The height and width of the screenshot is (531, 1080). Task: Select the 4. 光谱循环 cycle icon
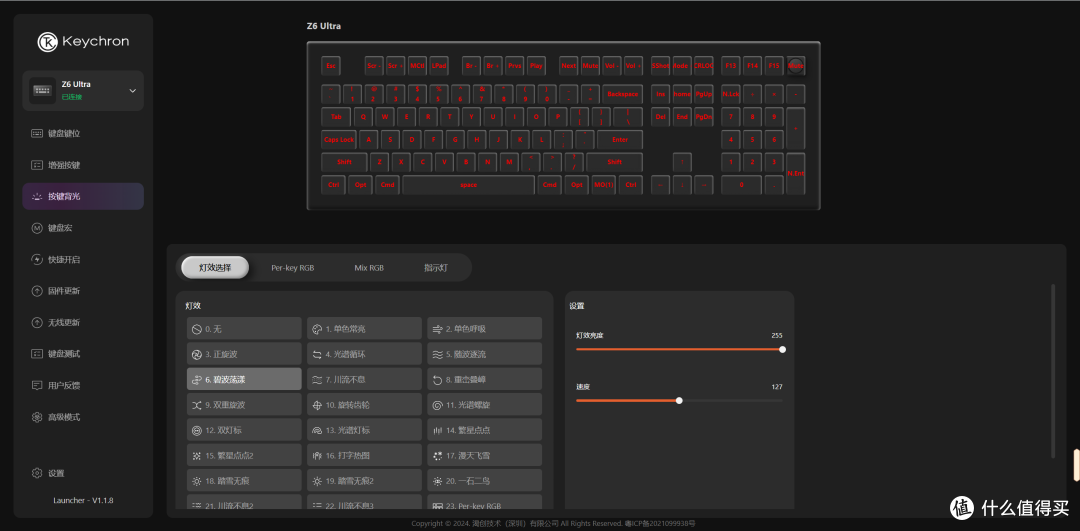click(x=317, y=354)
